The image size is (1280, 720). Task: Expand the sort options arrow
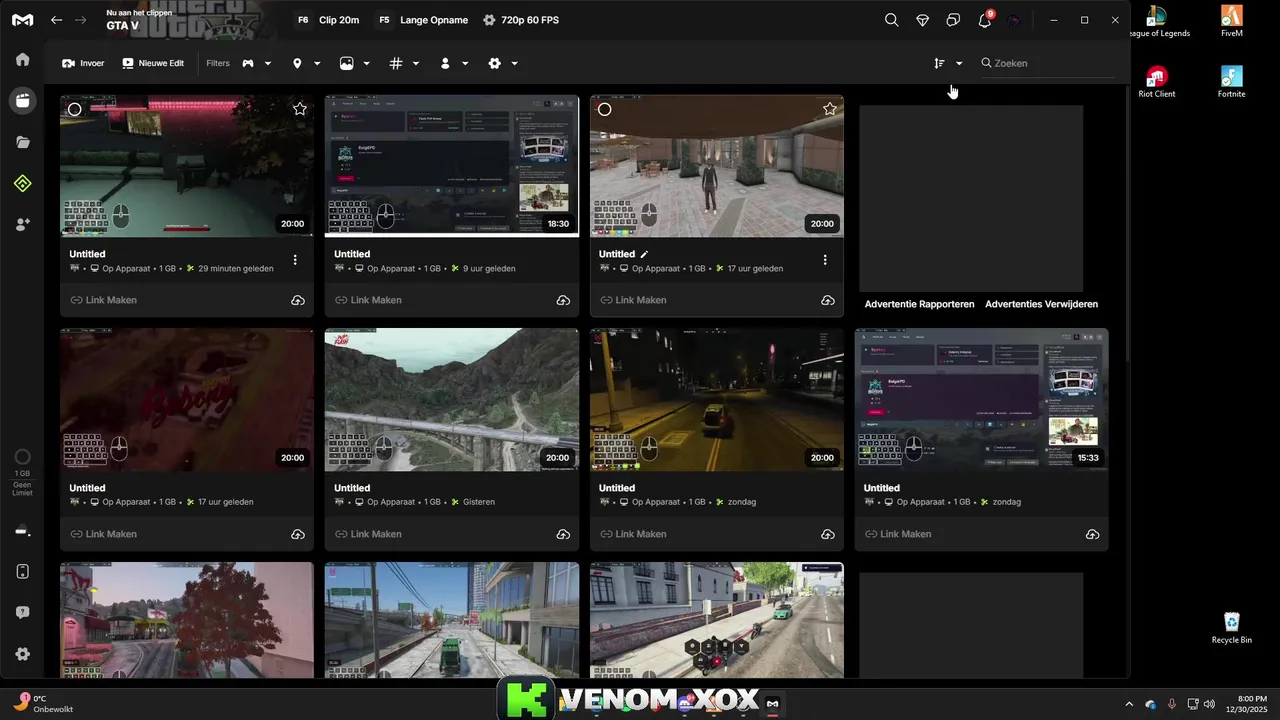pyautogui.click(x=959, y=63)
